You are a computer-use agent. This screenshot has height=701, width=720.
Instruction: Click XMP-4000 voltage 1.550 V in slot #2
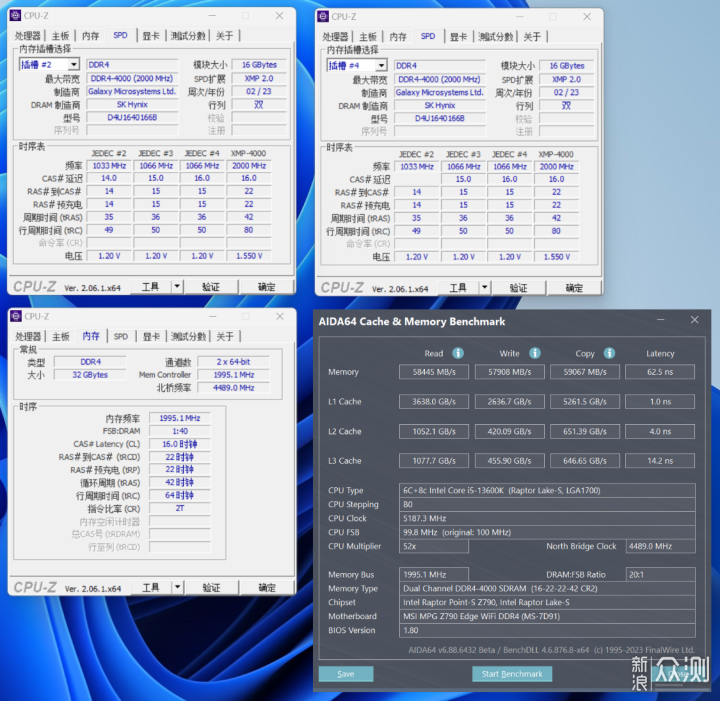click(x=249, y=256)
